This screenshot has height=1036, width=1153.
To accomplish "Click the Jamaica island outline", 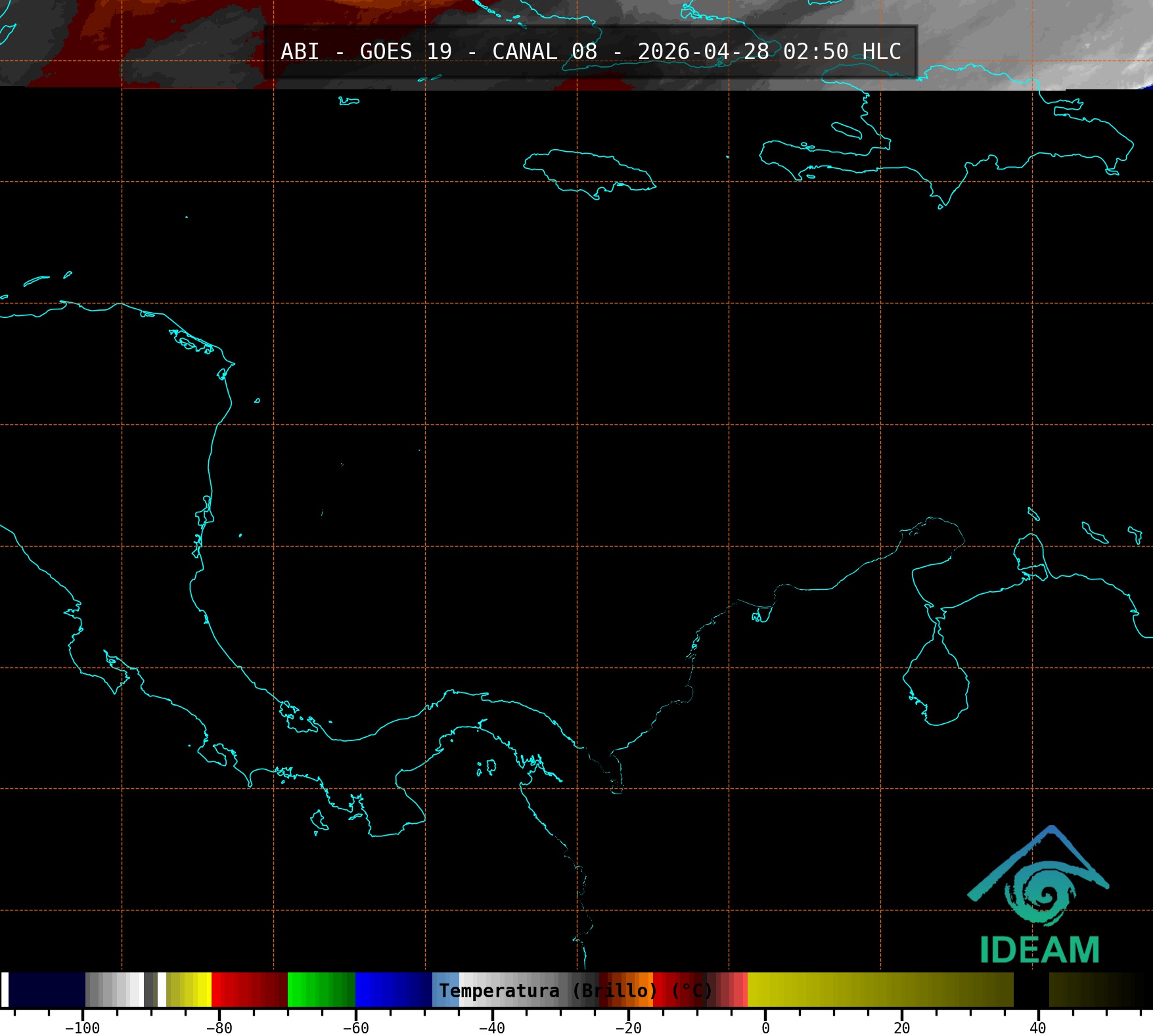I will 588,172.
